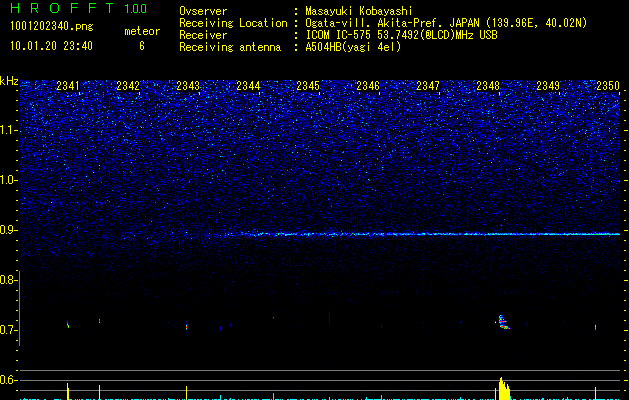629x400 pixels.
Task: Click the 2343 time marker
Action: click(x=188, y=86)
